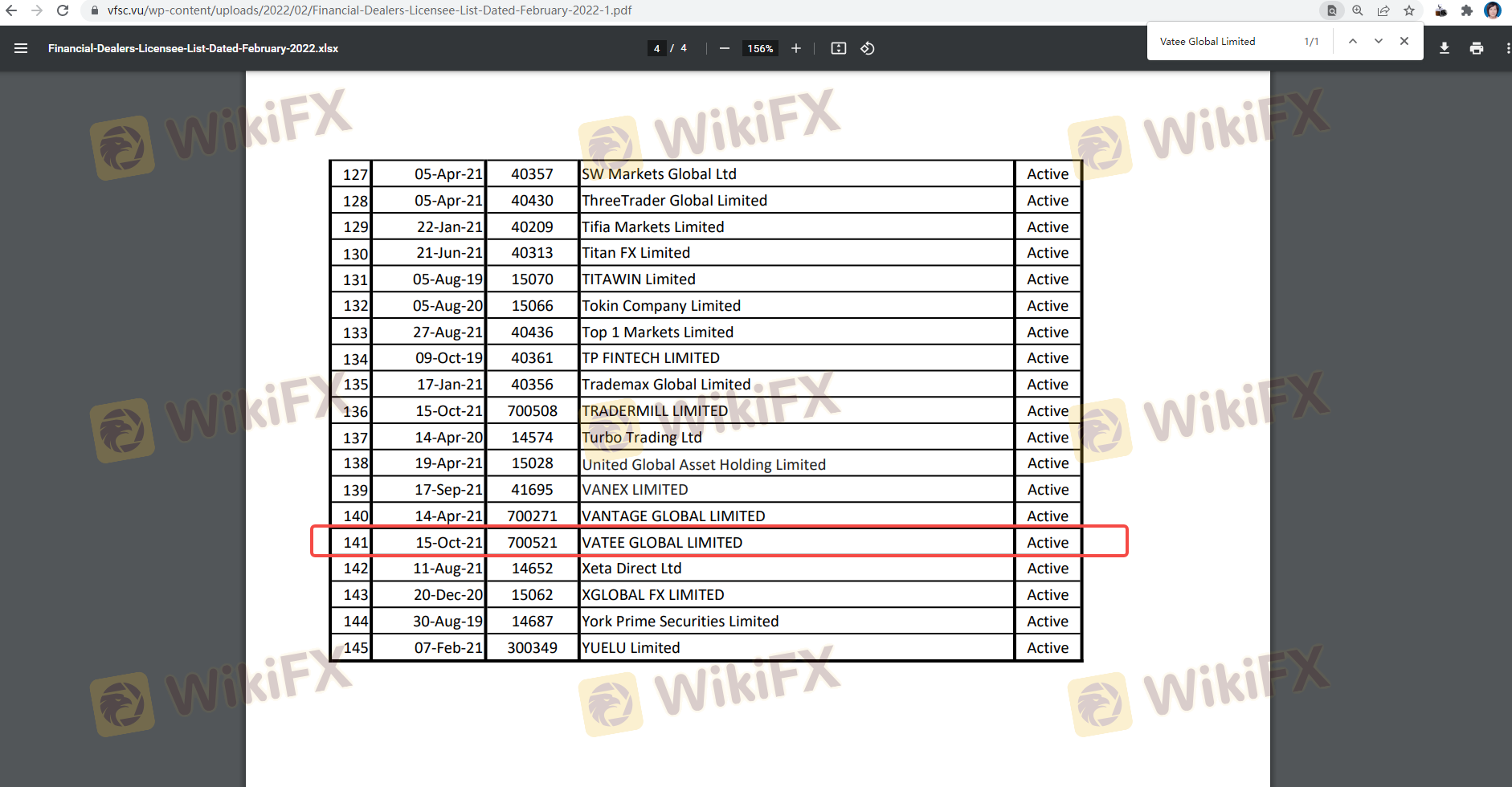Go back to the previous browser page
Screen dimensions: 1512x787
pos(11,10)
